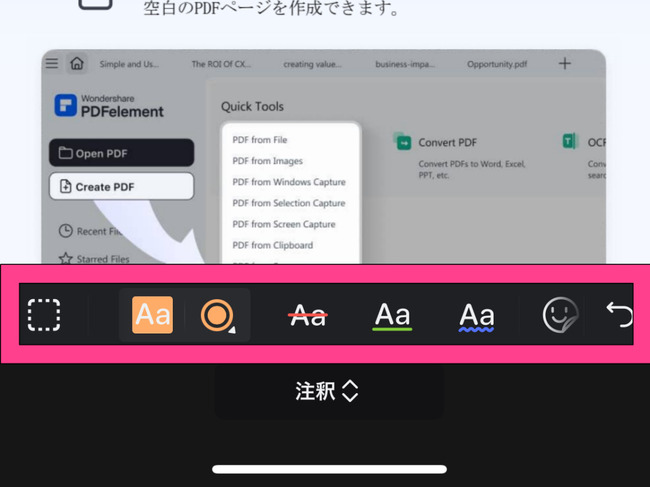Click the Open PDF button
The height and width of the screenshot is (487, 650).
click(121, 153)
